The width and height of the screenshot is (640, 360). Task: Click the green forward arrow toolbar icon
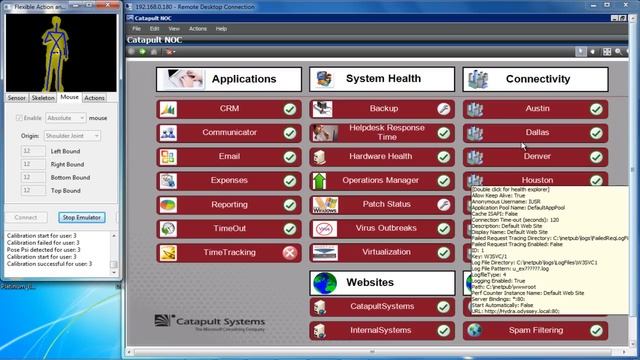(142, 52)
